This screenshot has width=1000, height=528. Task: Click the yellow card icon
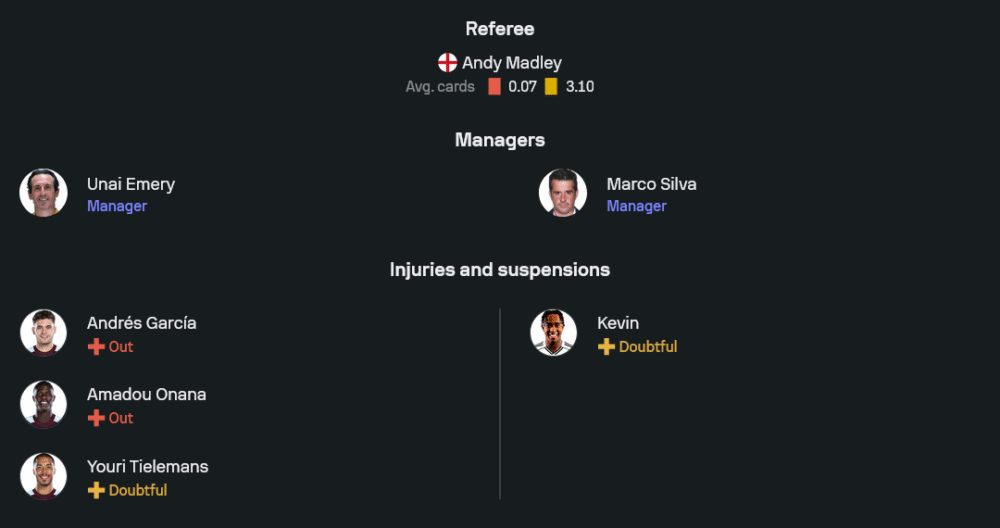pyautogui.click(x=551, y=87)
